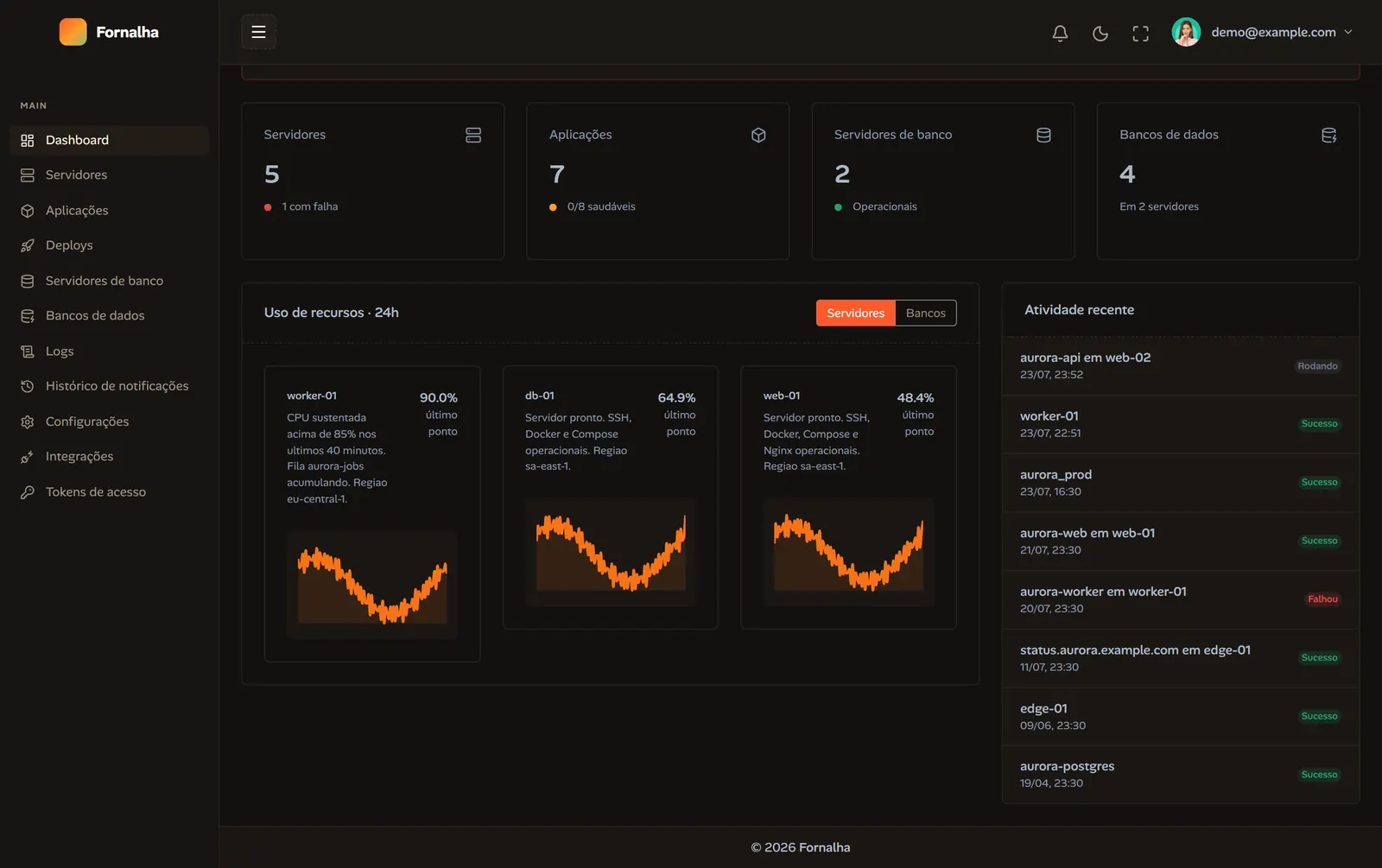
Task: Click the Servidores icon in sidebar
Action: [28, 175]
